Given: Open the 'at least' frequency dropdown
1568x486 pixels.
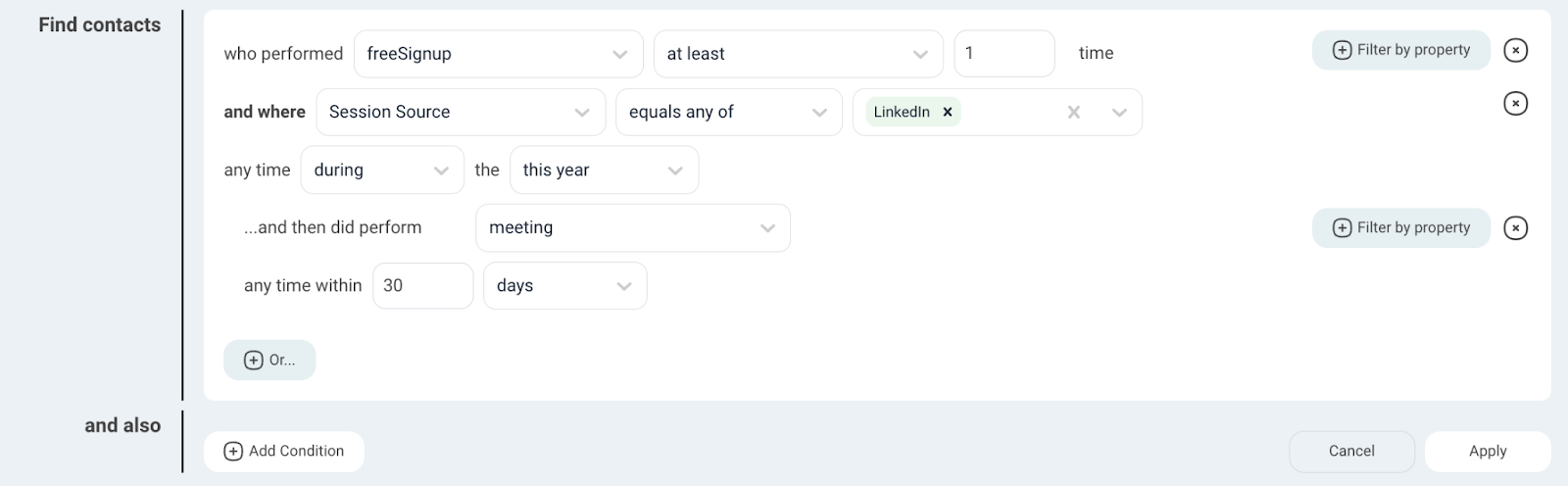Looking at the screenshot, I should click(798, 54).
